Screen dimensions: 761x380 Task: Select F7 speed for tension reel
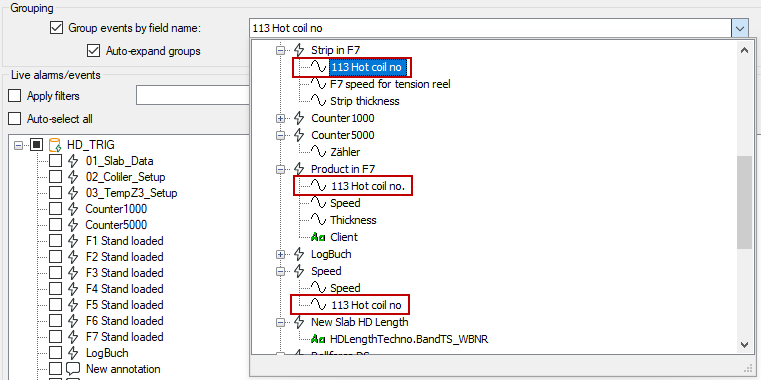(x=390, y=84)
